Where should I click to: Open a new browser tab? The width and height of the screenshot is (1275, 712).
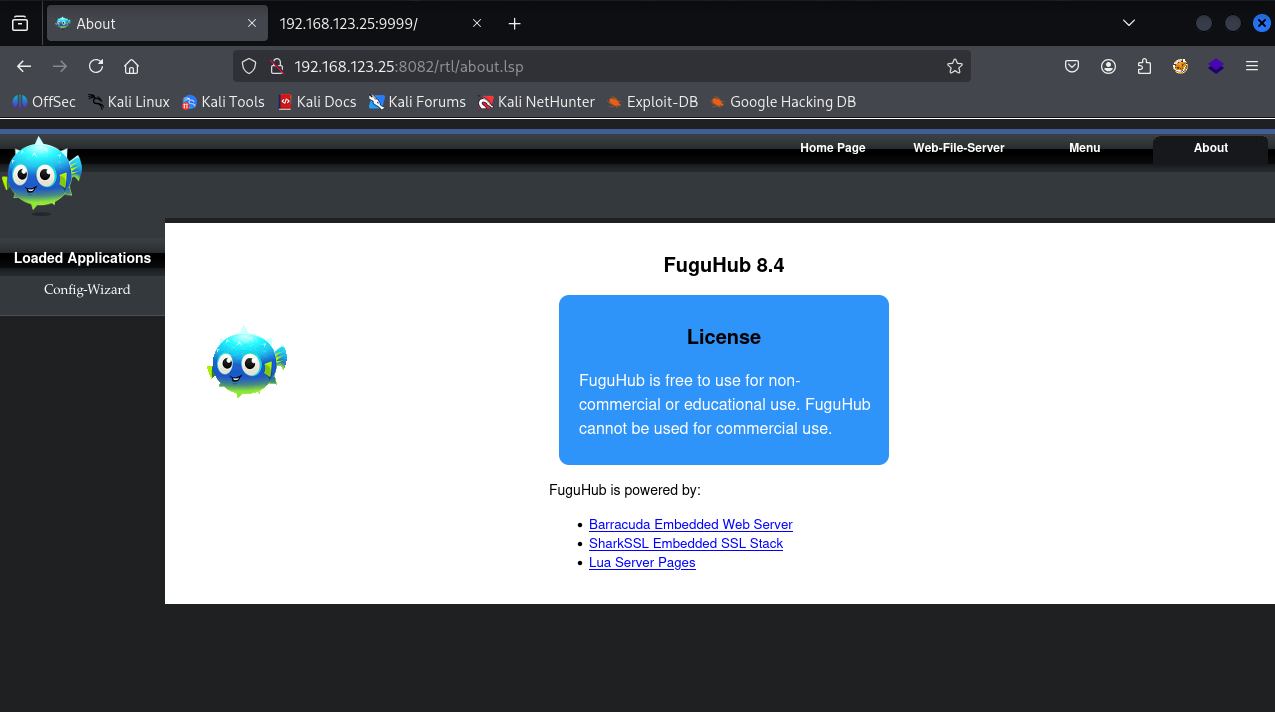[514, 23]
